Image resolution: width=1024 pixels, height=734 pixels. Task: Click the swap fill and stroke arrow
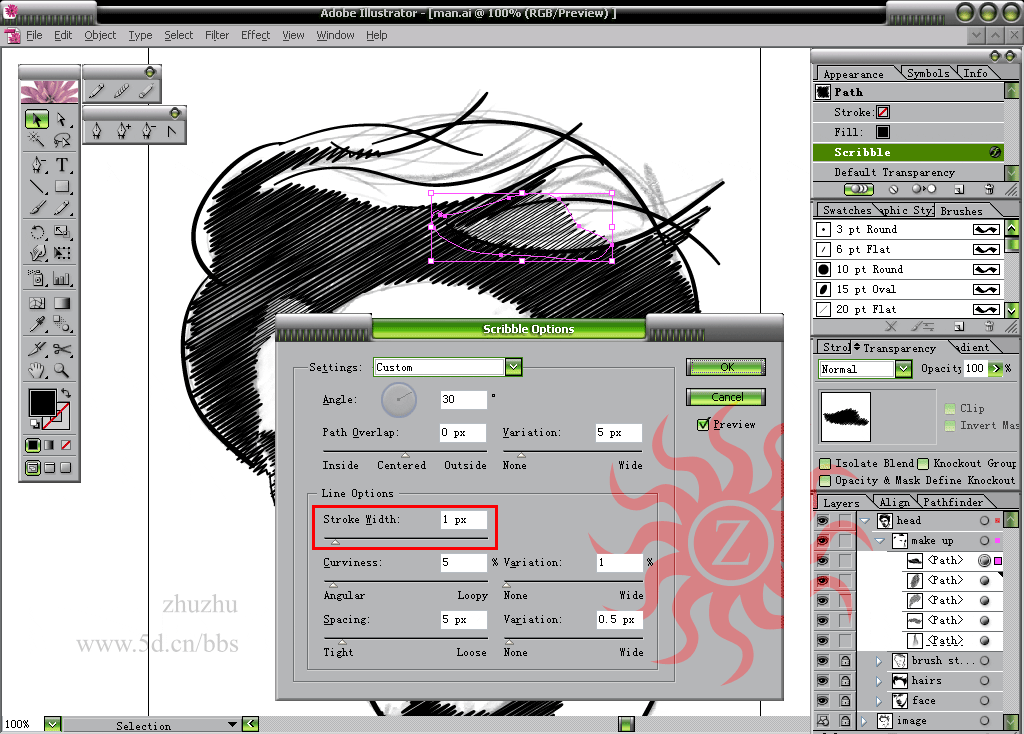(x=65, y=393)
